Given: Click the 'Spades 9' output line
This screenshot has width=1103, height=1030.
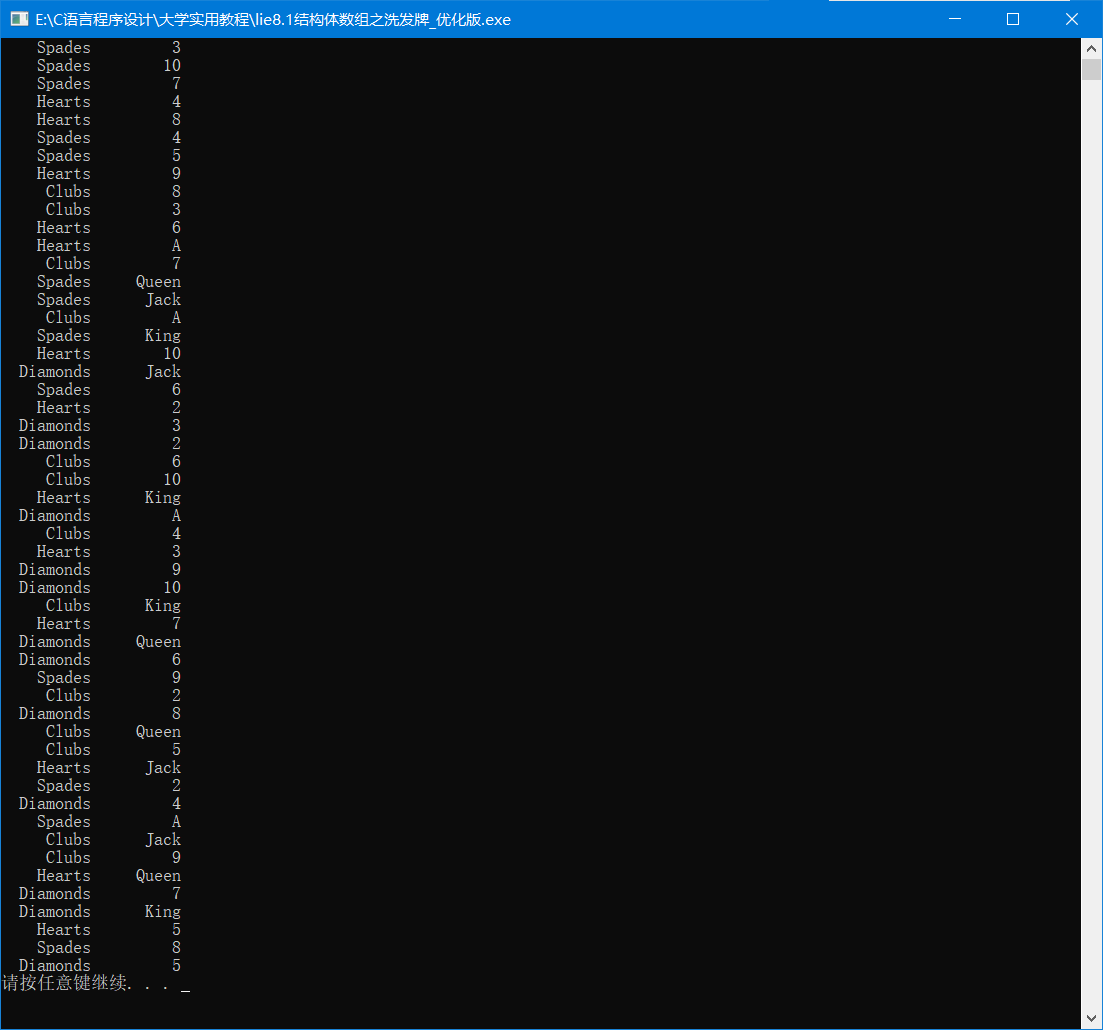Looking at the screenshot, I should tap(108, 678).
